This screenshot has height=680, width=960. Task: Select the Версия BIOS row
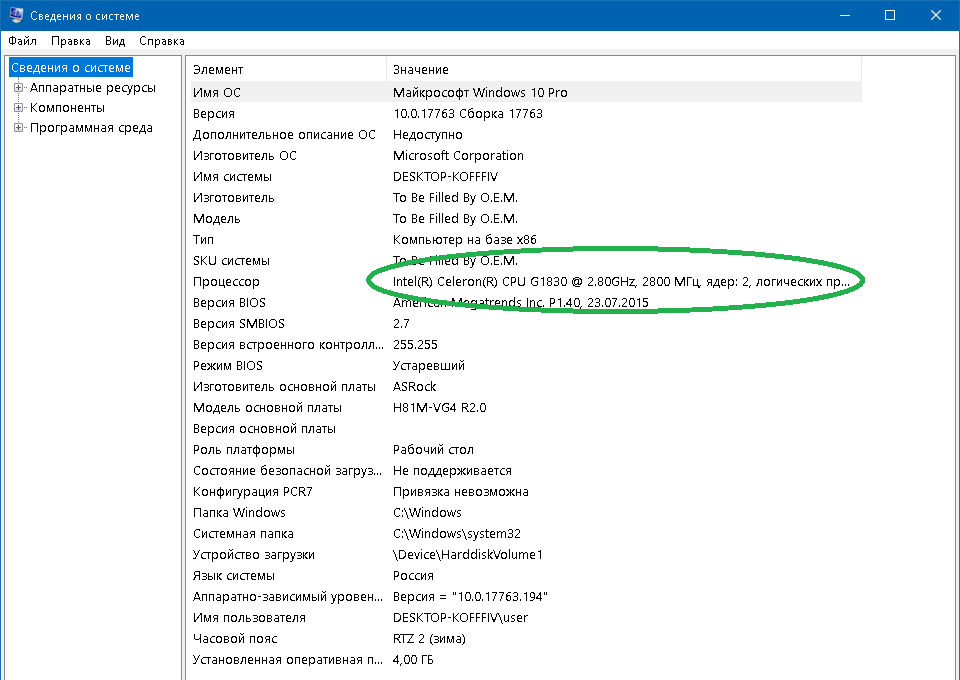[x=229, y=303]
